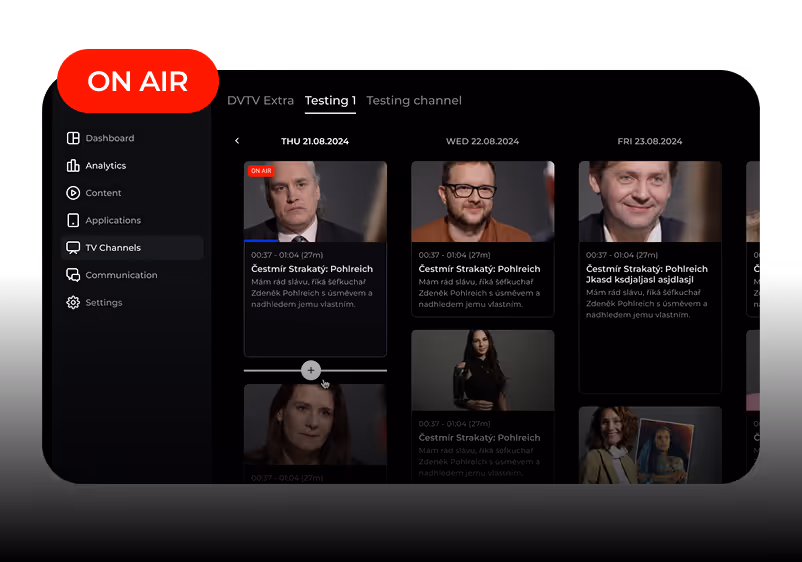Open the Communication menu label
The height and width of the screenshot is (562, 802).
pyautogui.click(x=121, y=275)
